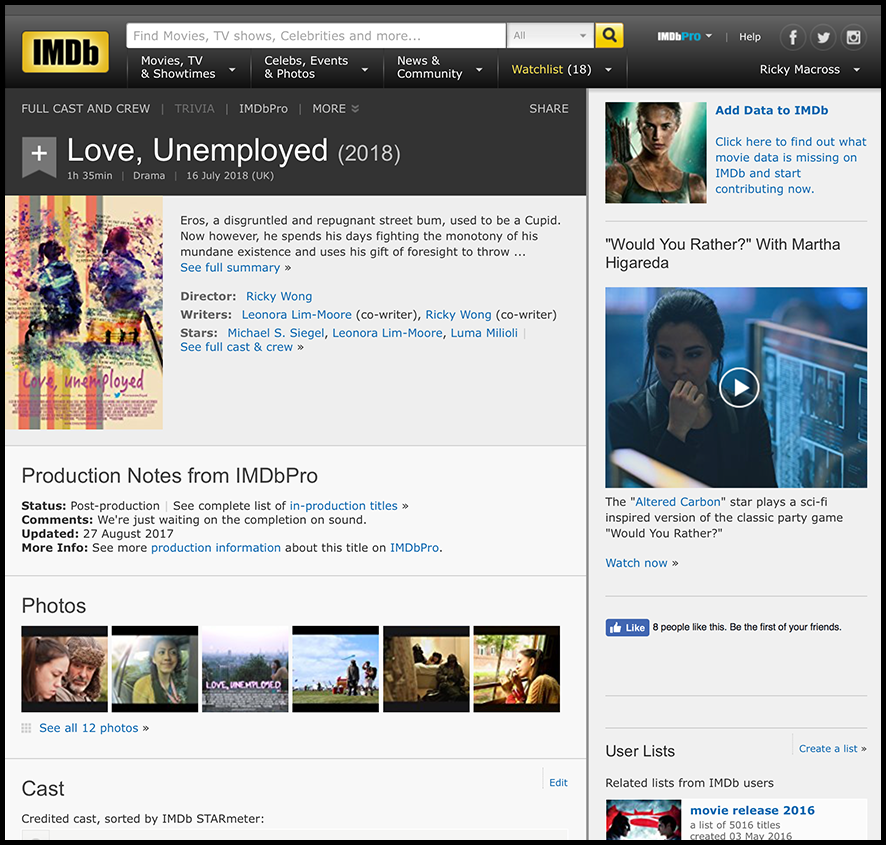Open photo of people in a park
This screenshot has height=845, width=886.
pyautogui.click(x=336, y=669)
